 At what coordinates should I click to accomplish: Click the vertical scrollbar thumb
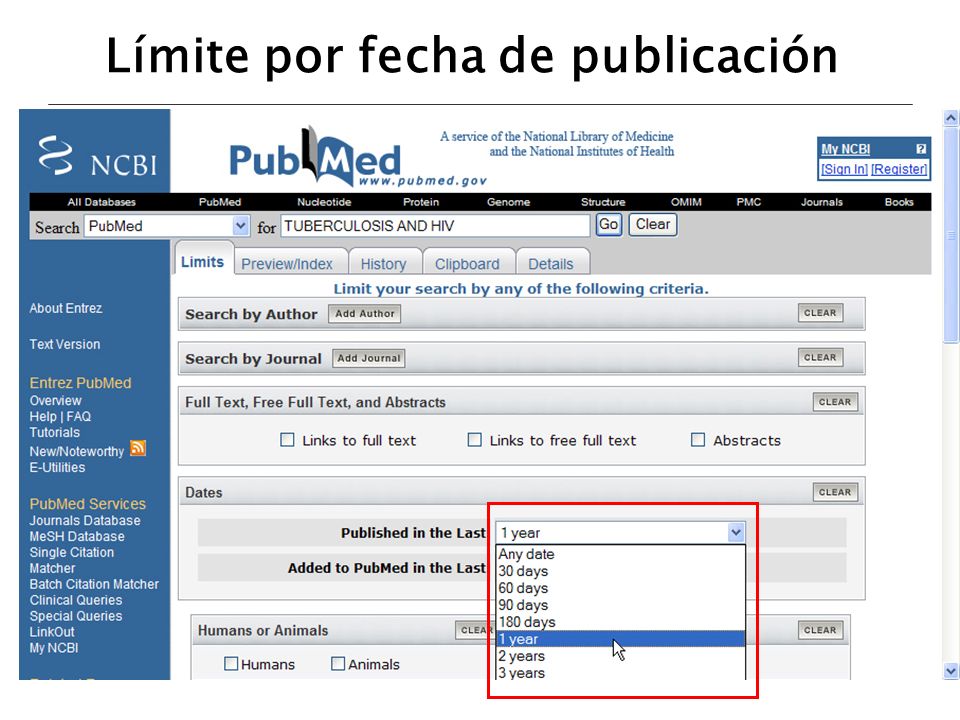[951, 234]
